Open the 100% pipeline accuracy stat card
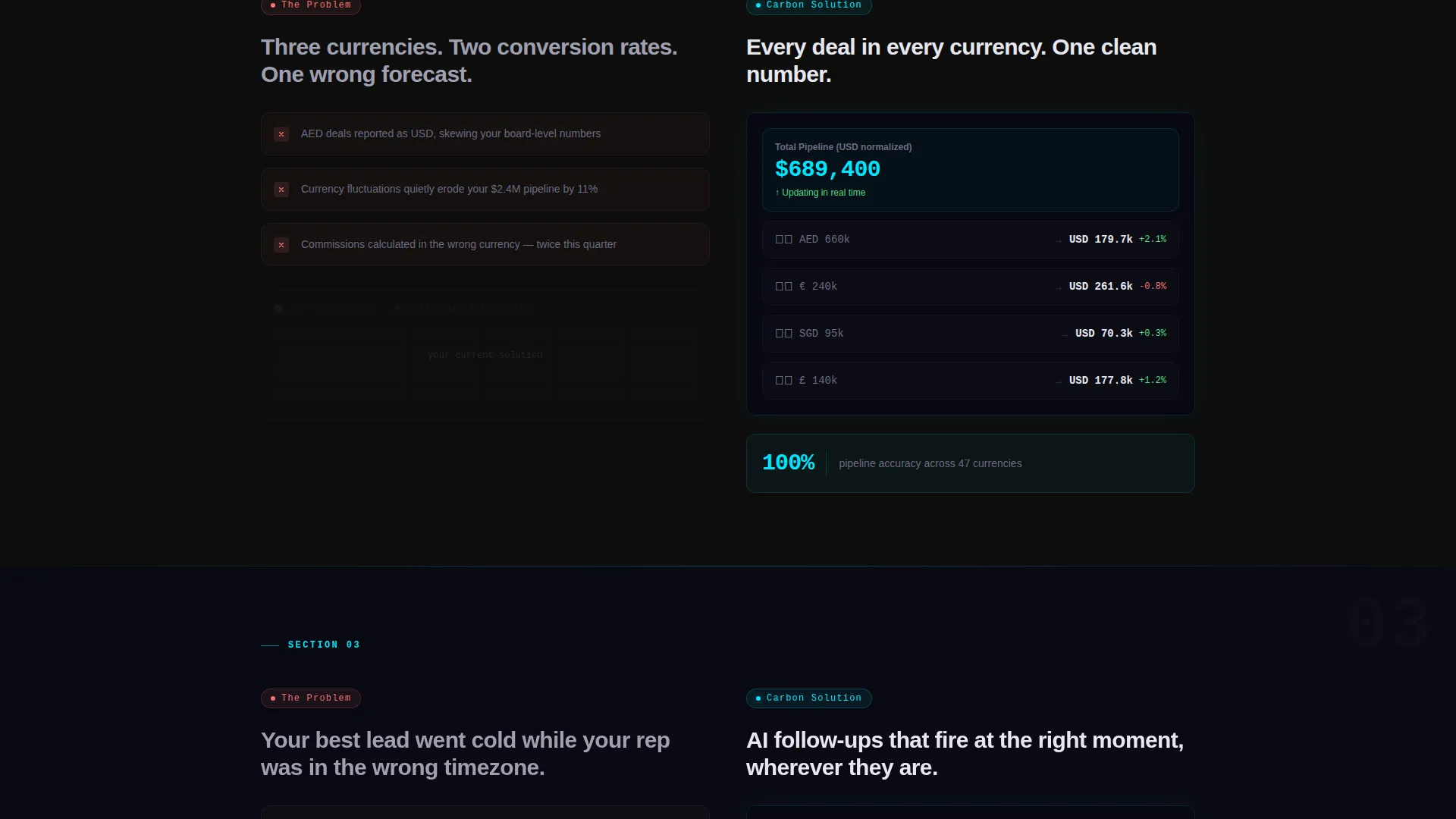Image resolution: width=1456 pixels, height=819 pixels. [x=971, y=463]
